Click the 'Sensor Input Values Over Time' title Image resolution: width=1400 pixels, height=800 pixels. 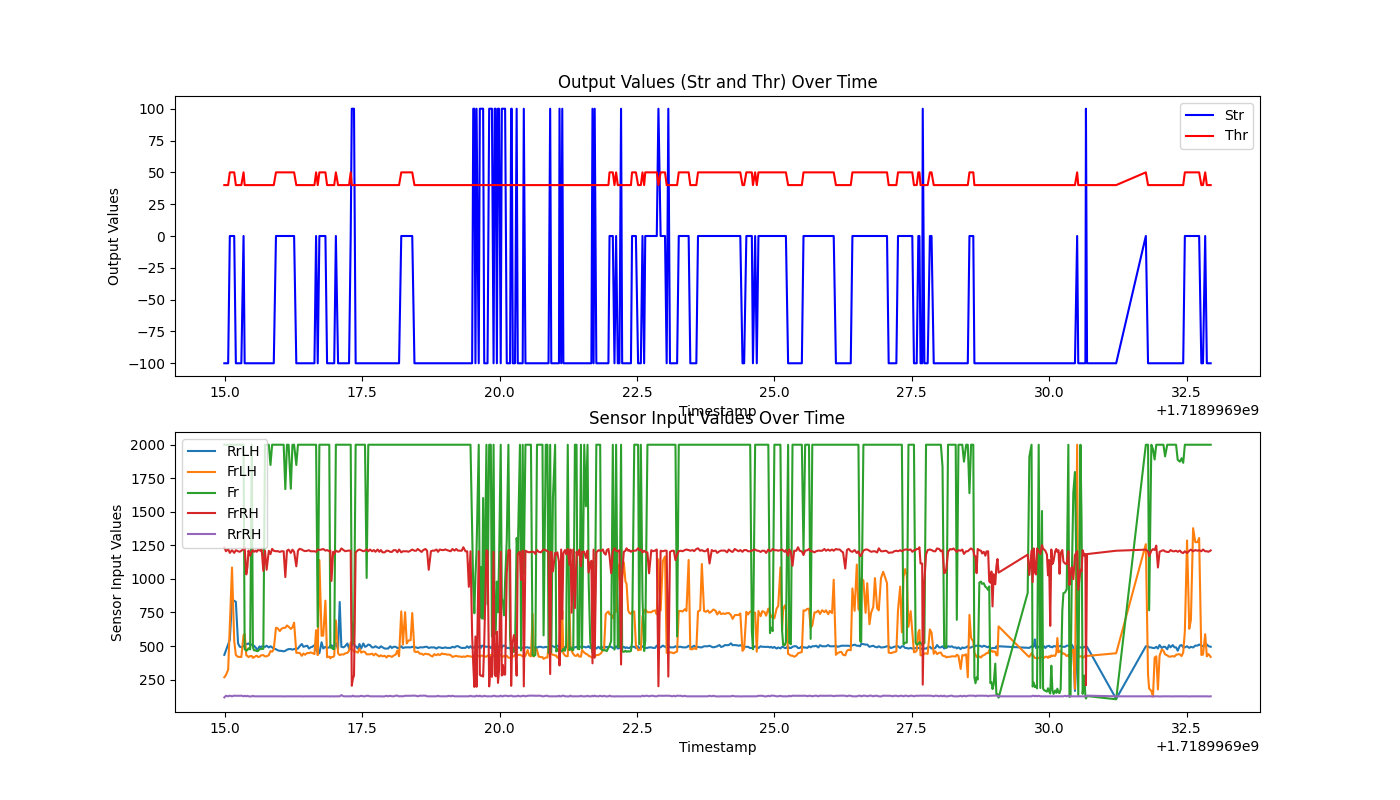[x=717, y=418]
